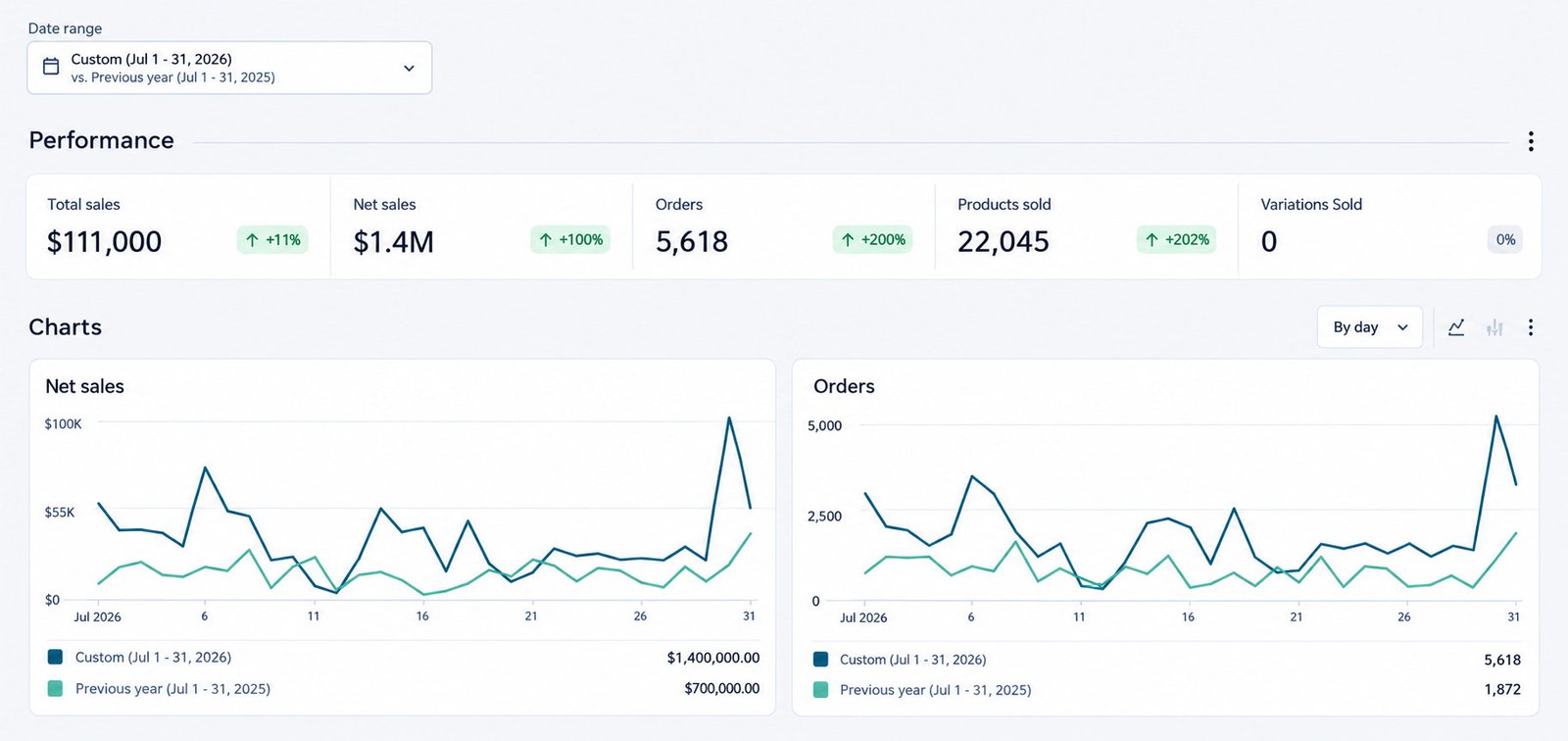Click the Orders chart title
This screenshot has width=1568, height=741.
(x=844, y=386)
